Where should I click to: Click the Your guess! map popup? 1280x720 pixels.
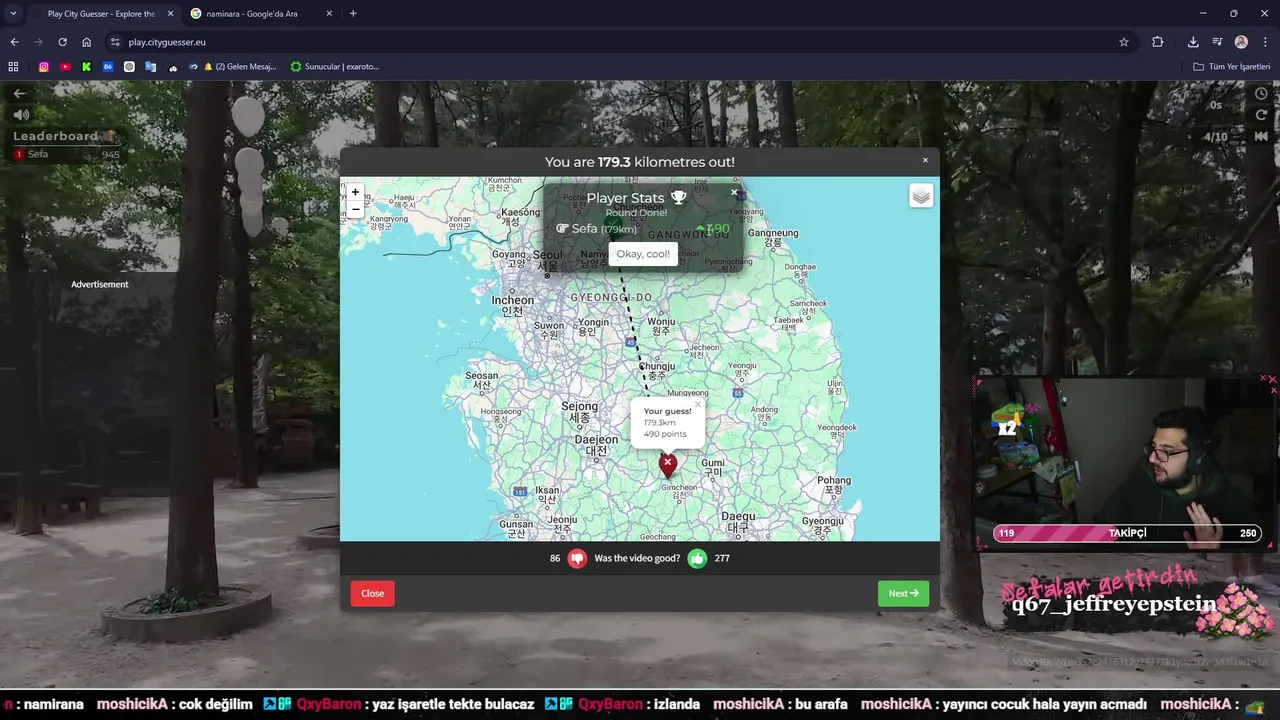click(667, 422)
